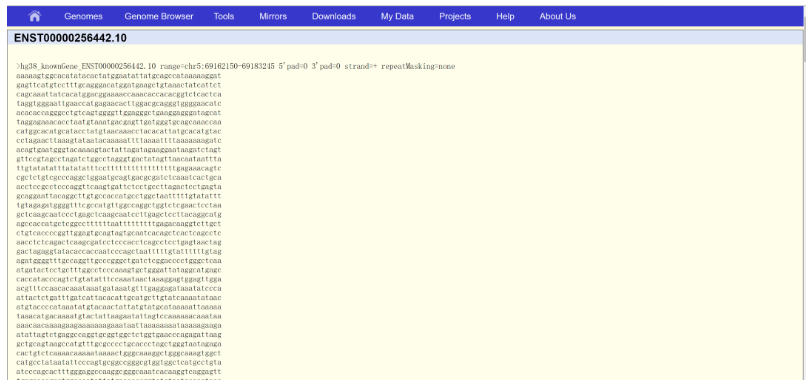
Task: Click sequence line starting "acctccgcctcccaggtt"
Action: coord(119,187)
